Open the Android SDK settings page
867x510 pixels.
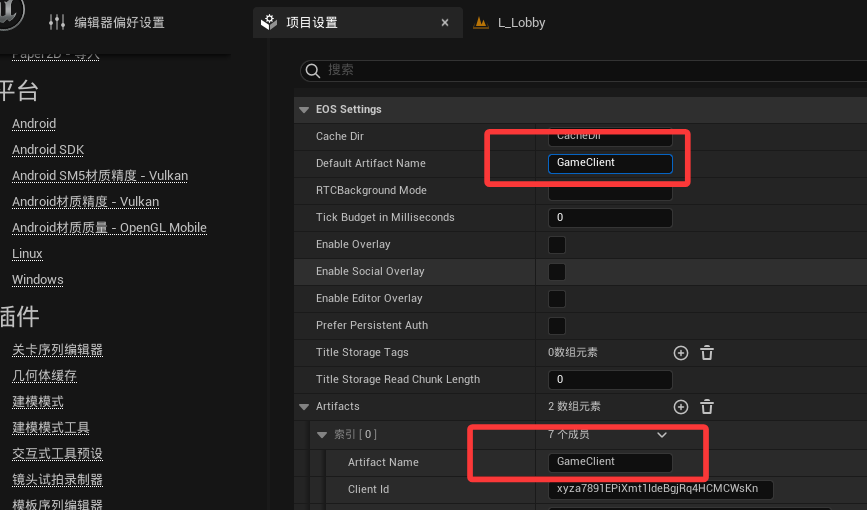point(48,150)
